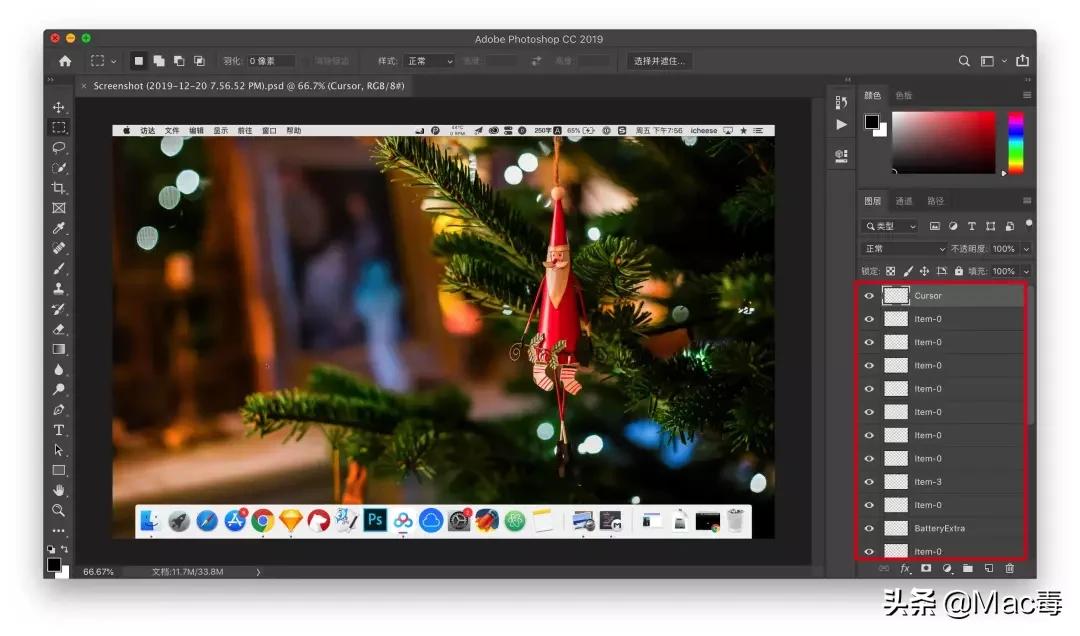Viewport: 1080px width, 636px height.
Task: Expand the layer filter type dropdown (类型)
Action: click(891, 227)
